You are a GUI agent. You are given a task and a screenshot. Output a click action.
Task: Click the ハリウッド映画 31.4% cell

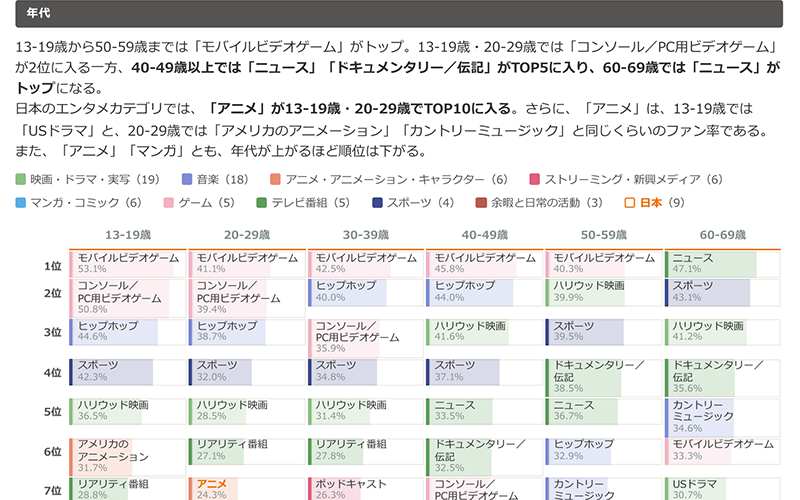(366, 412)
